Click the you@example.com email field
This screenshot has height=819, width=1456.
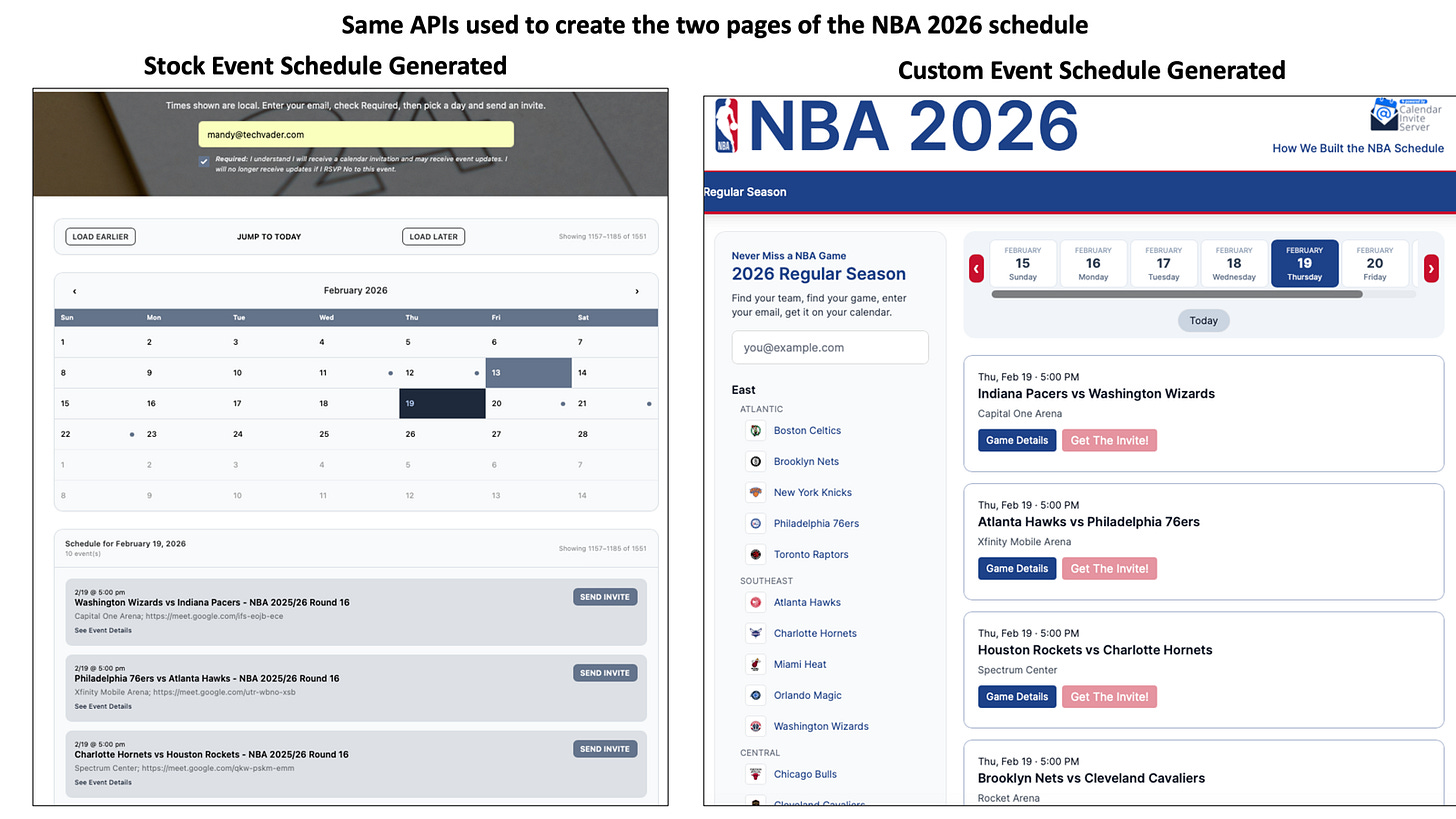click(830, 348)
